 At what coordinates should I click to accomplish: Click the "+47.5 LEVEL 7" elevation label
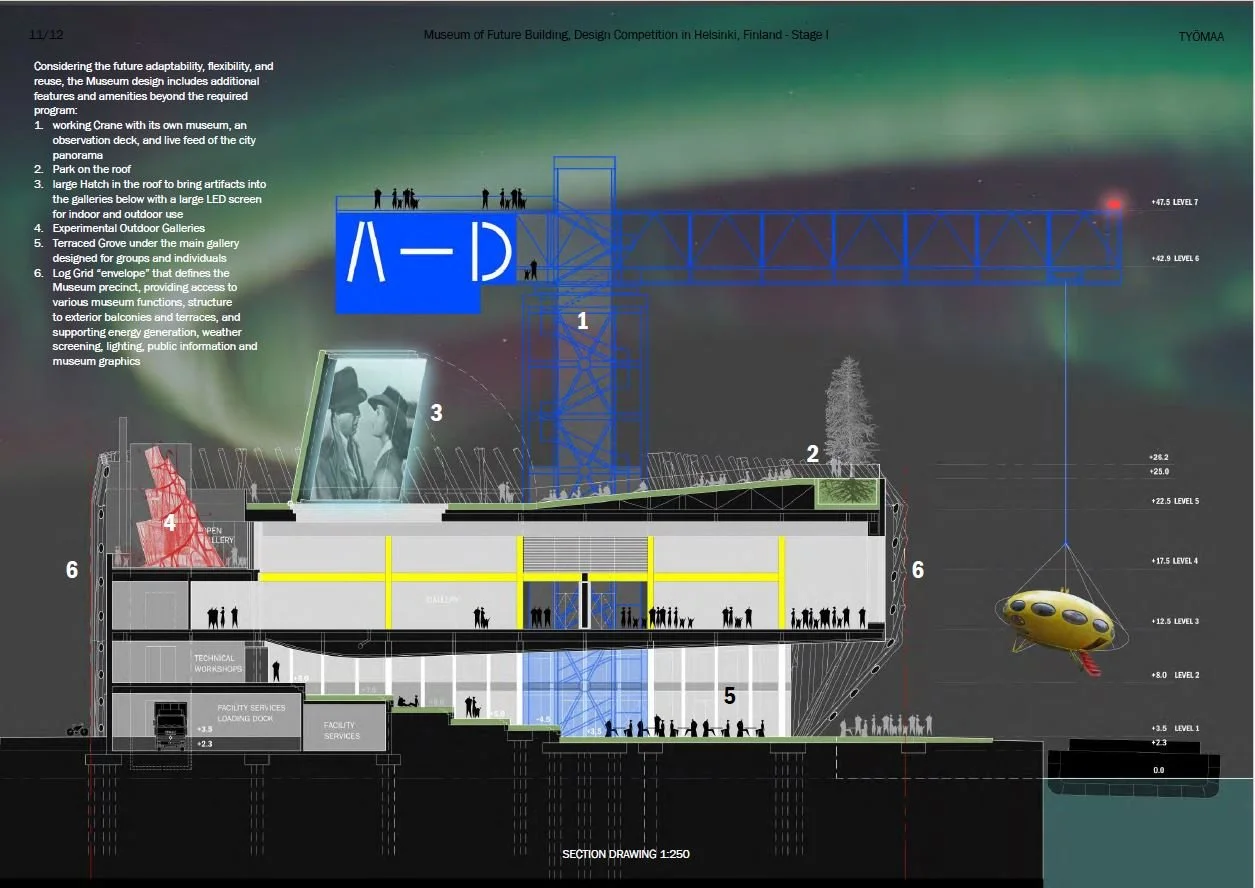coord(1175,202)
